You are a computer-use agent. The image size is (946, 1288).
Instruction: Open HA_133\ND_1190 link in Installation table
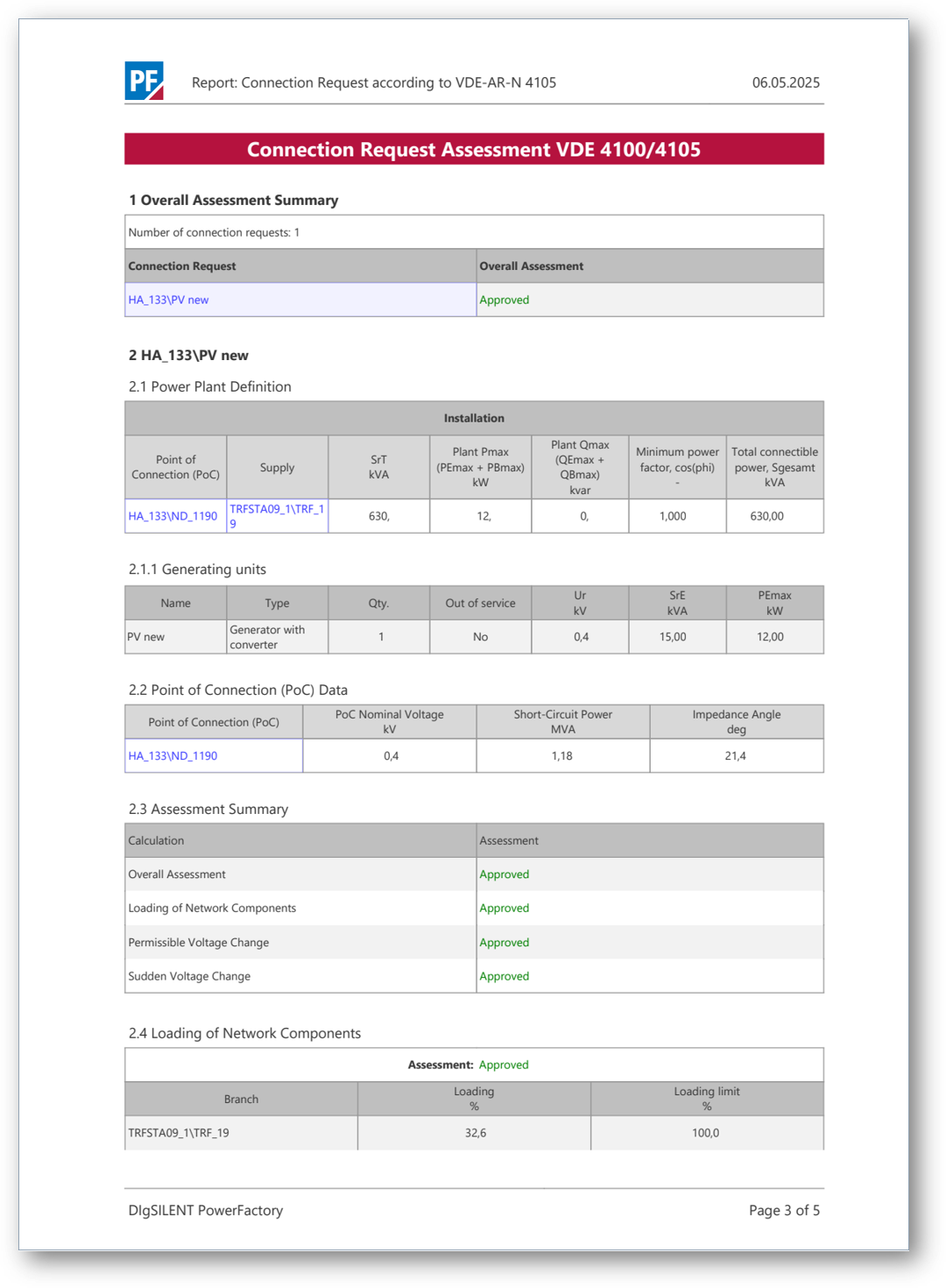[x=173, y=516]
